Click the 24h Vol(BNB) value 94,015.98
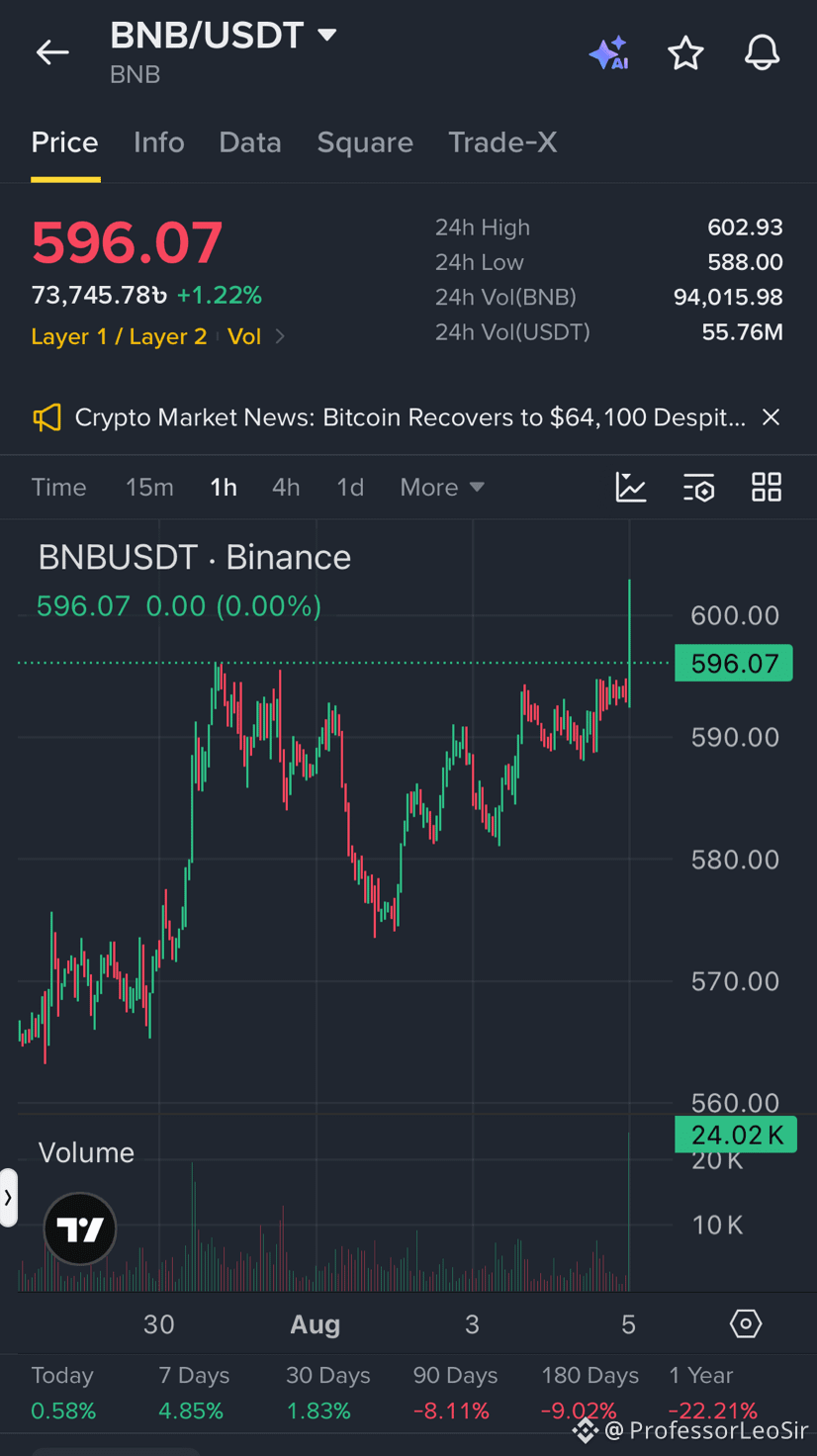Screen dimensions: 817x1456 [x=728, y=297]
